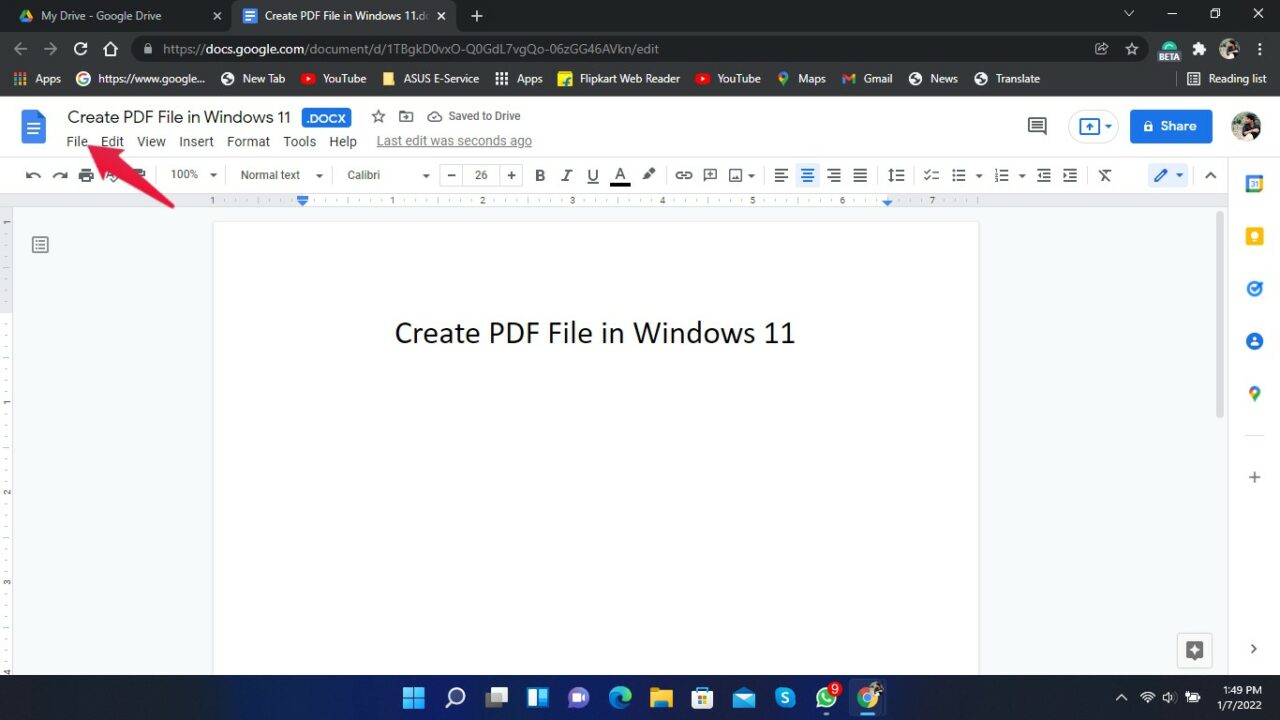The height and width of the screenshot is (720, 1280).
Task: Open Google Tasks in the side panel
Action: pyautogui.click(x=1254, y=288)
